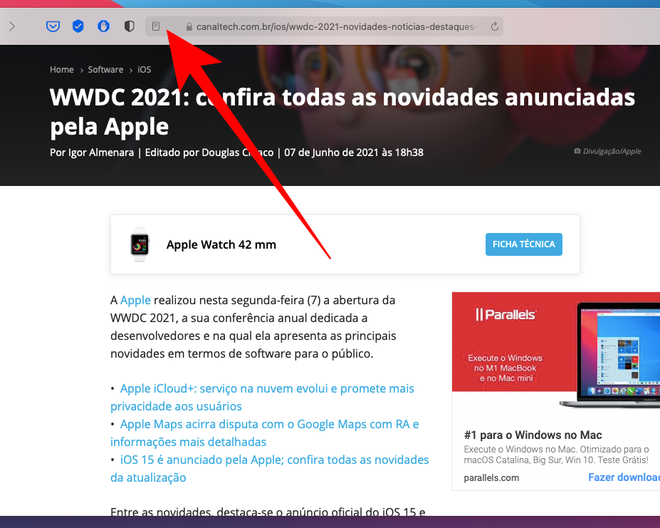Screen dimensions: 660x528
Task: Reload the page with refresh icon
Action: (x=495, y=27)
